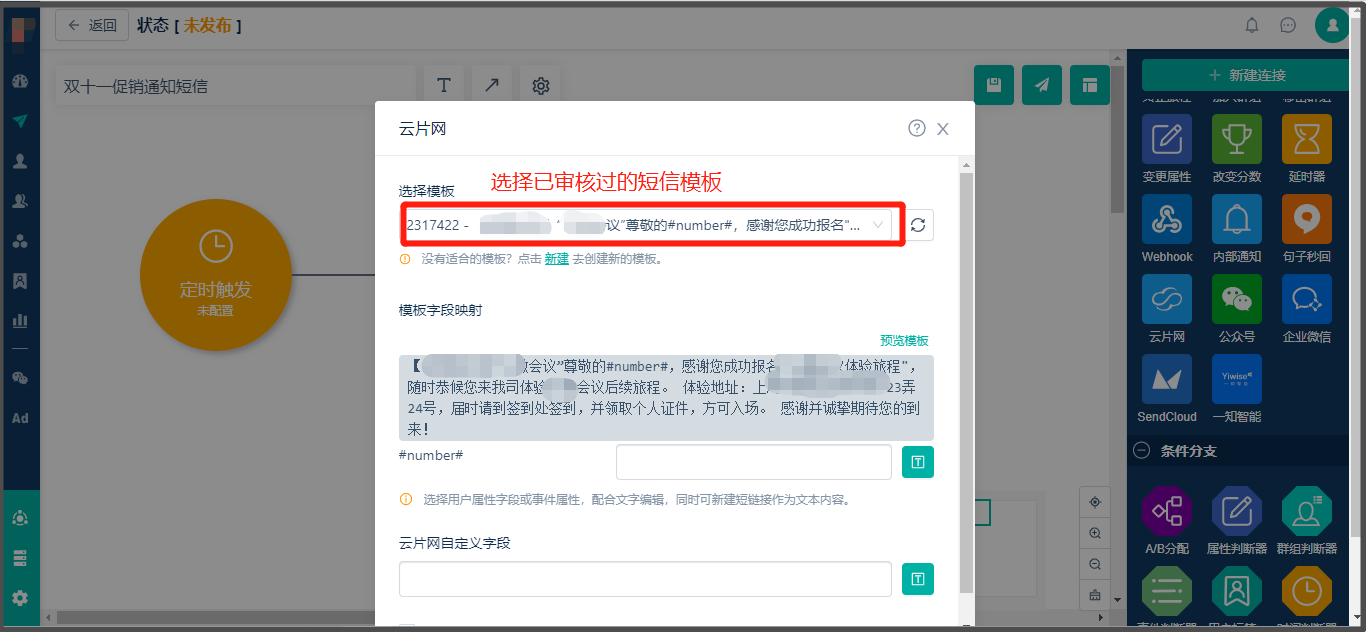Open the server stack icon in sidebar
The image size is (1366, 632).
click(x=20, y=558)
